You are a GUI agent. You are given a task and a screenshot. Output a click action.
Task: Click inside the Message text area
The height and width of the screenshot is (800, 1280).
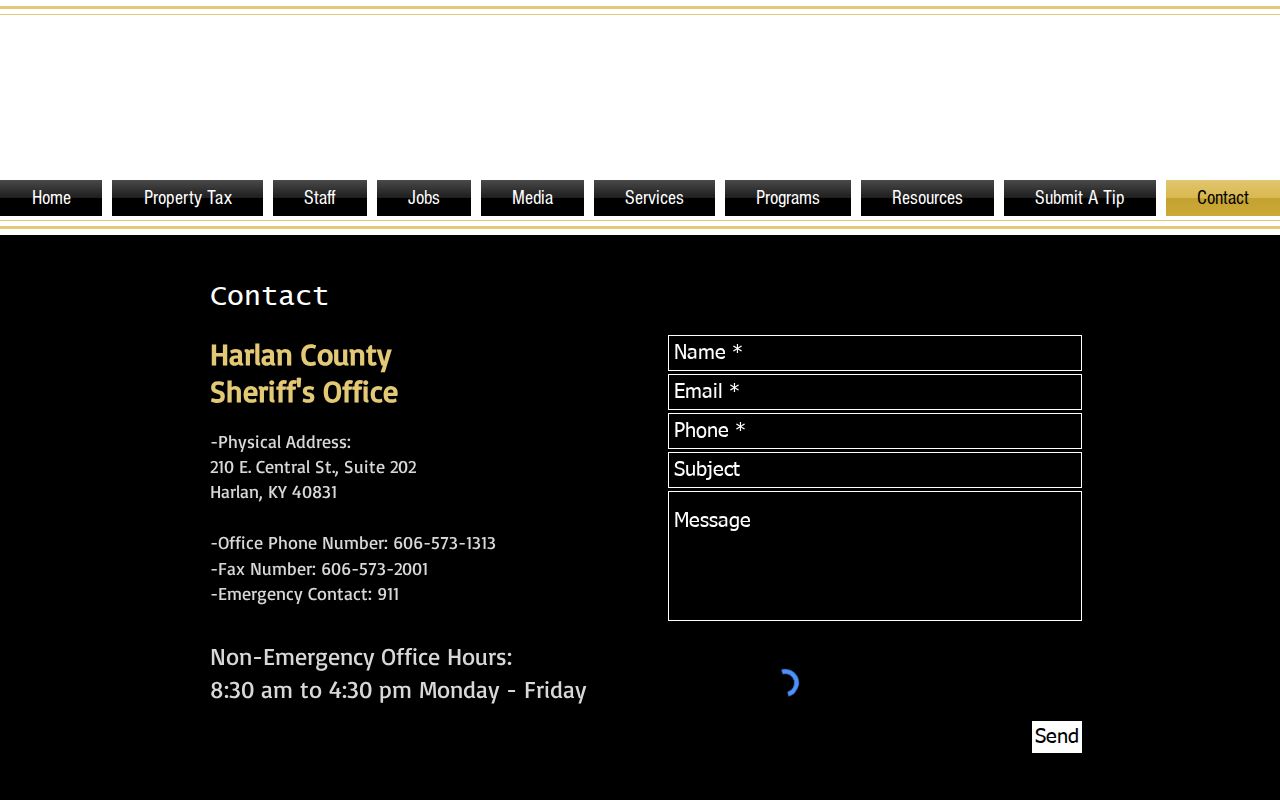click(x=875, y=556)
